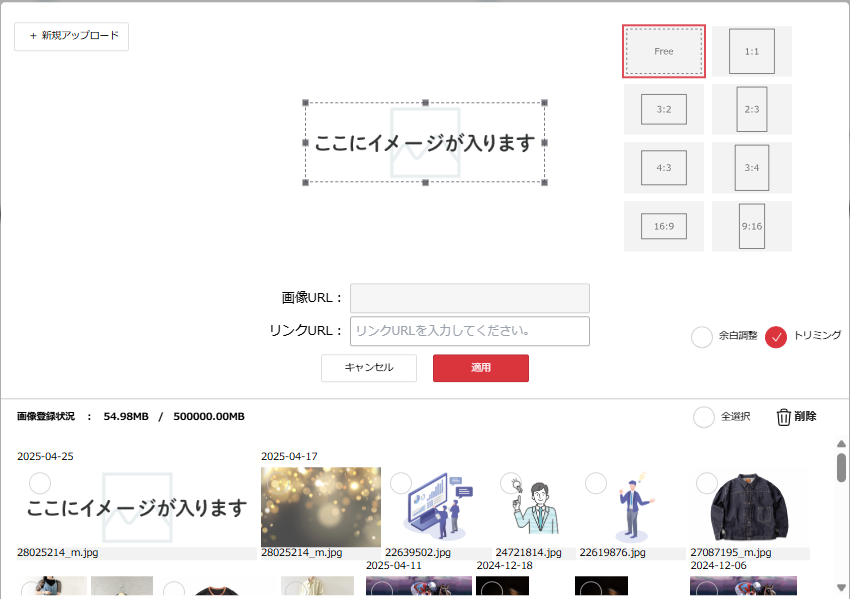The width and height of the screenshot is (850, 599).
Task: Enable the 余白調整 radio option
Action: [702, 337]
